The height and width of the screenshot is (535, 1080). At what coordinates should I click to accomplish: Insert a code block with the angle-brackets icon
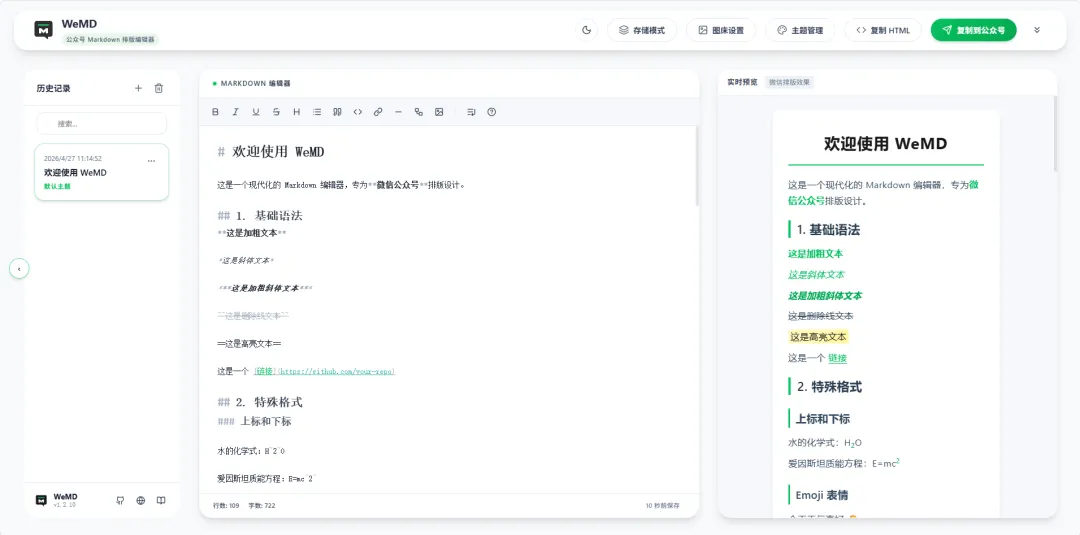point(357,112)
